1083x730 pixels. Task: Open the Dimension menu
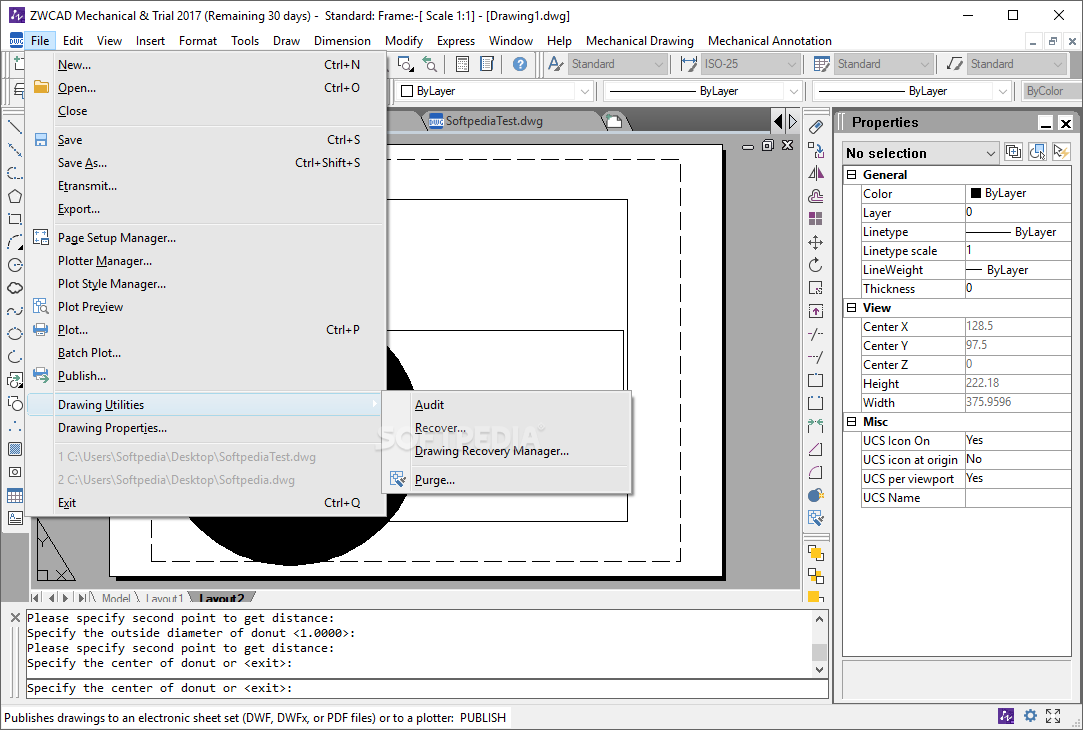coord(342,41)
